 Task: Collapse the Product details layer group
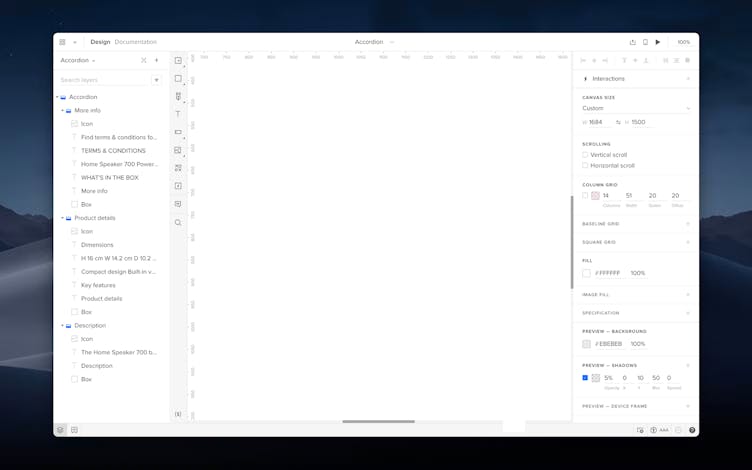point(62,218)
